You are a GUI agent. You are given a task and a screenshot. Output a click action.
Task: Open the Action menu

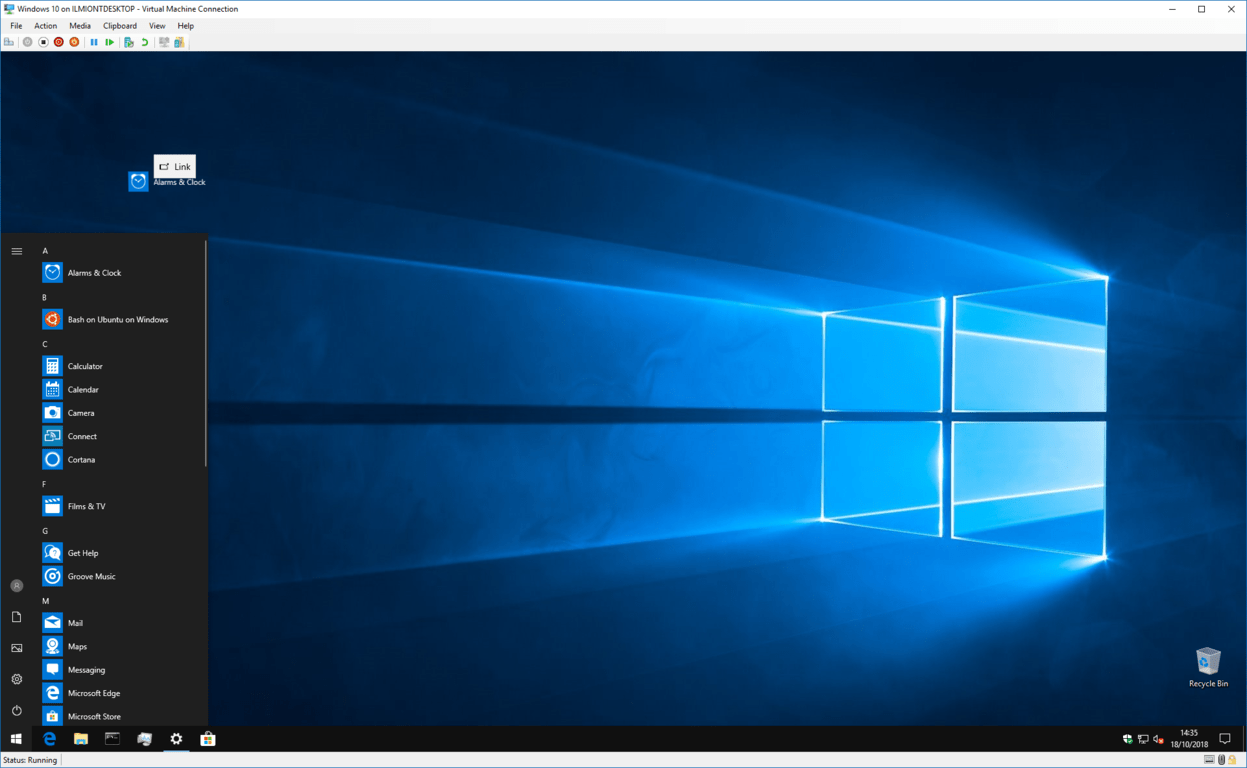pyautogui.click(x=46, y=26)
